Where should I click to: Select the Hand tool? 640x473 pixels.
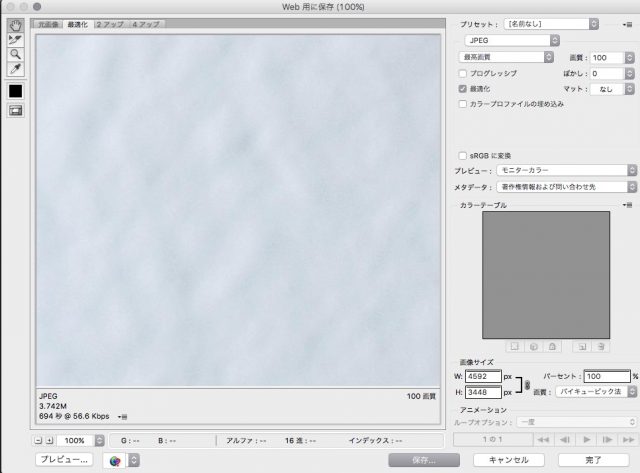click(x=16, y=25)
